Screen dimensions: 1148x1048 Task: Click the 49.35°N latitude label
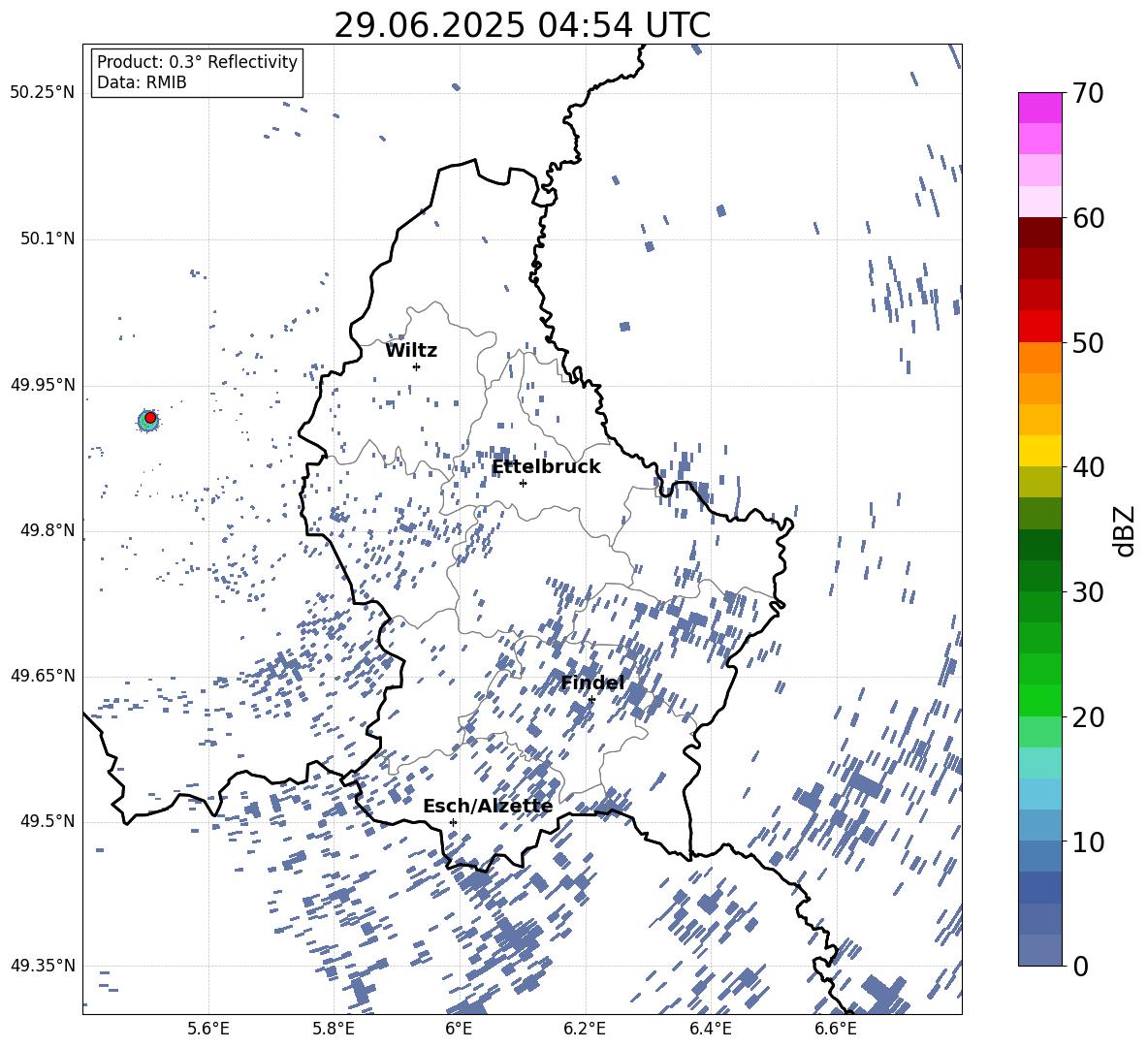pyautogui.click(x=42, y=966)
